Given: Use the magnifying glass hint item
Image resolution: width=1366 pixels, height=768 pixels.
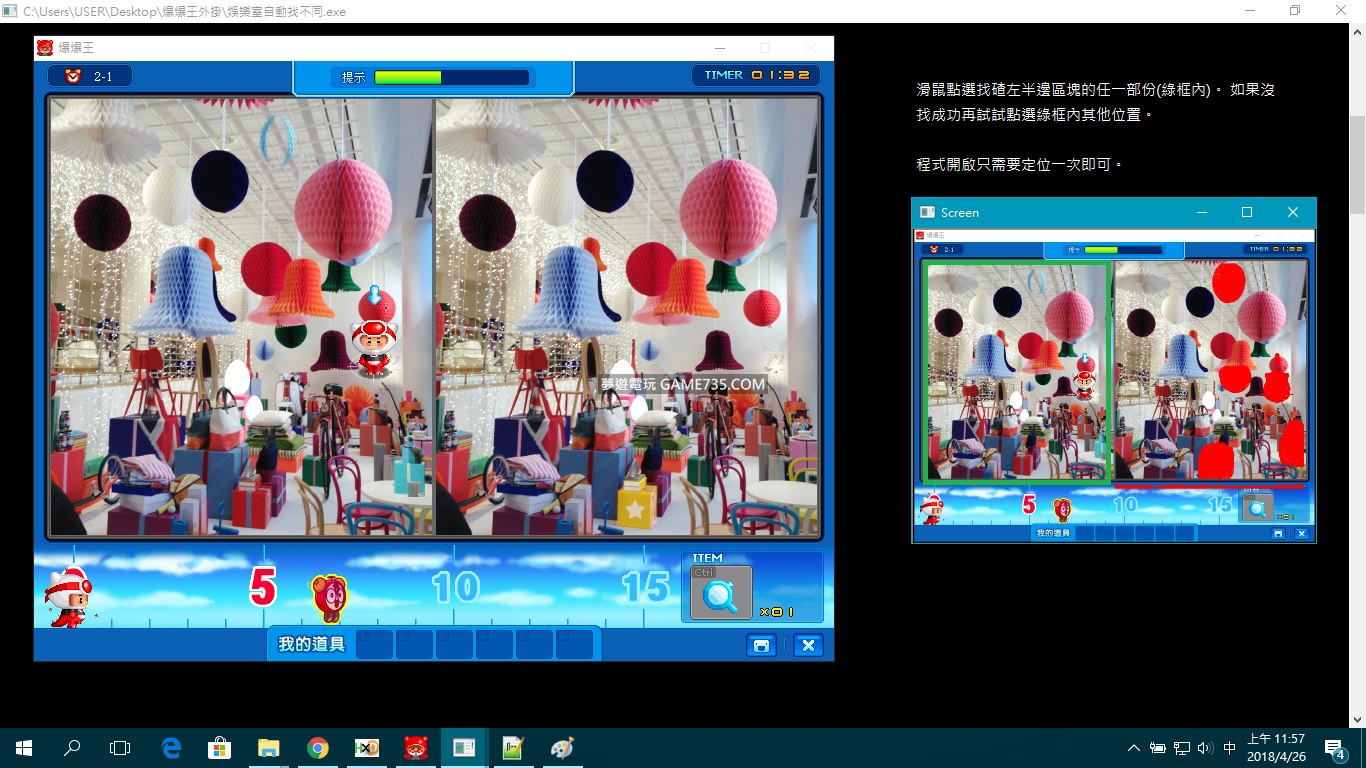Looking at the screenshot, I should (721, 595).
